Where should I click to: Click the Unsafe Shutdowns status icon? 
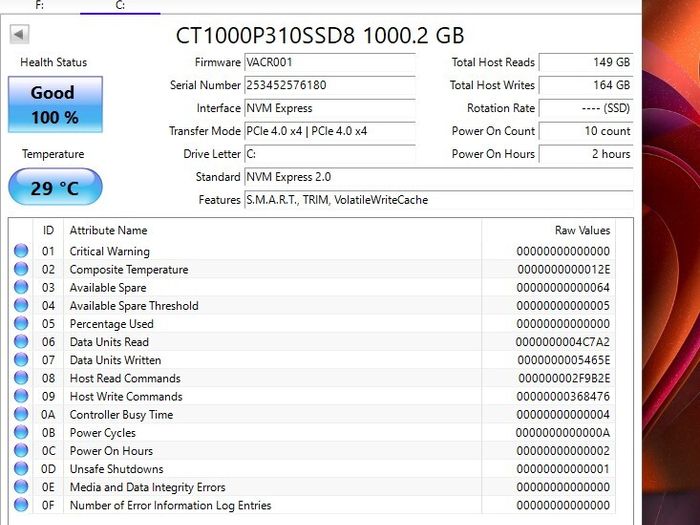pyautogui.click(x=21, y=469)
